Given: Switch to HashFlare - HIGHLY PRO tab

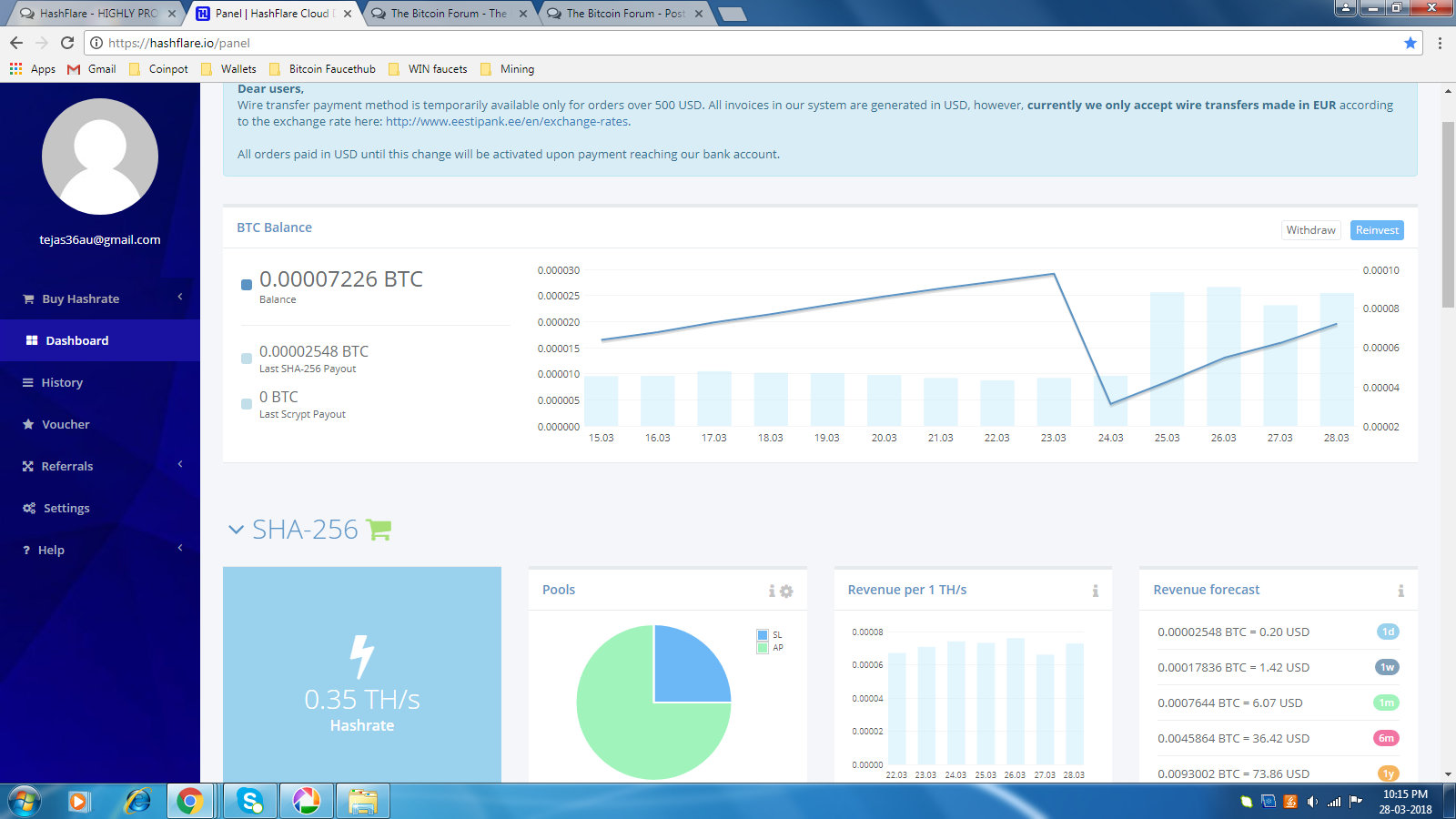Looking at the screenshot, I should [96, 14].
